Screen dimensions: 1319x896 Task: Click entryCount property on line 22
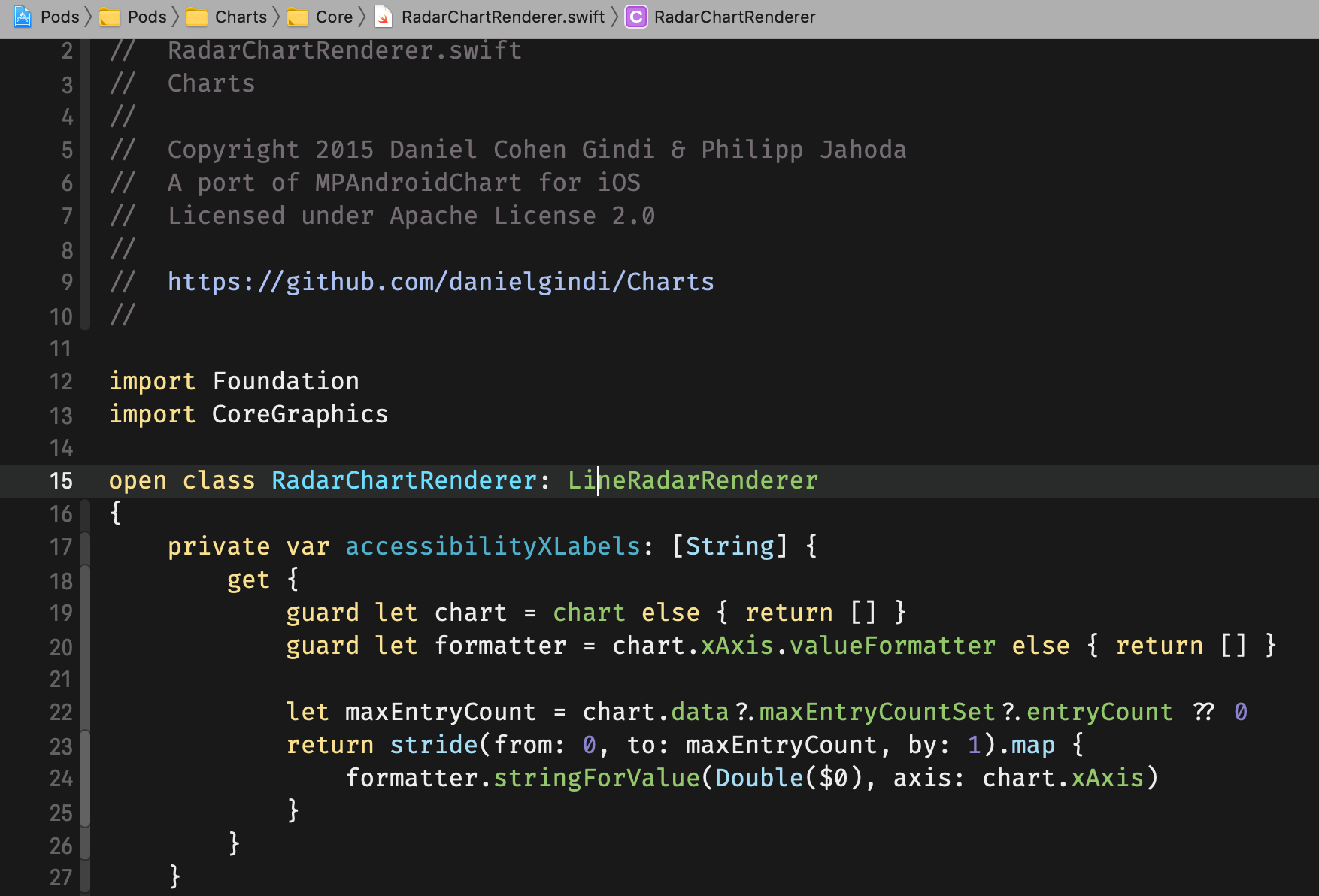pyautogui.click(x=1099, y=712)
